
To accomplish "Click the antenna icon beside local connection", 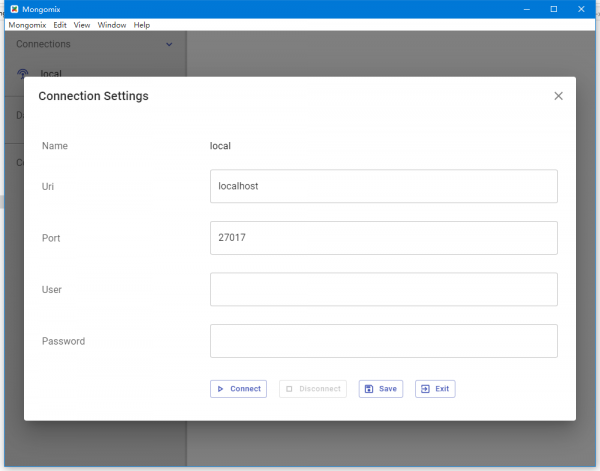I will coord(23,73).
